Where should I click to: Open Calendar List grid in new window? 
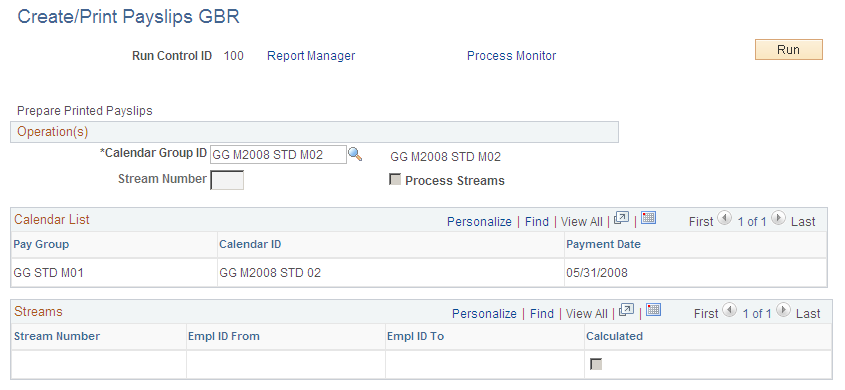pyautogui.click(x=621, y=218)
